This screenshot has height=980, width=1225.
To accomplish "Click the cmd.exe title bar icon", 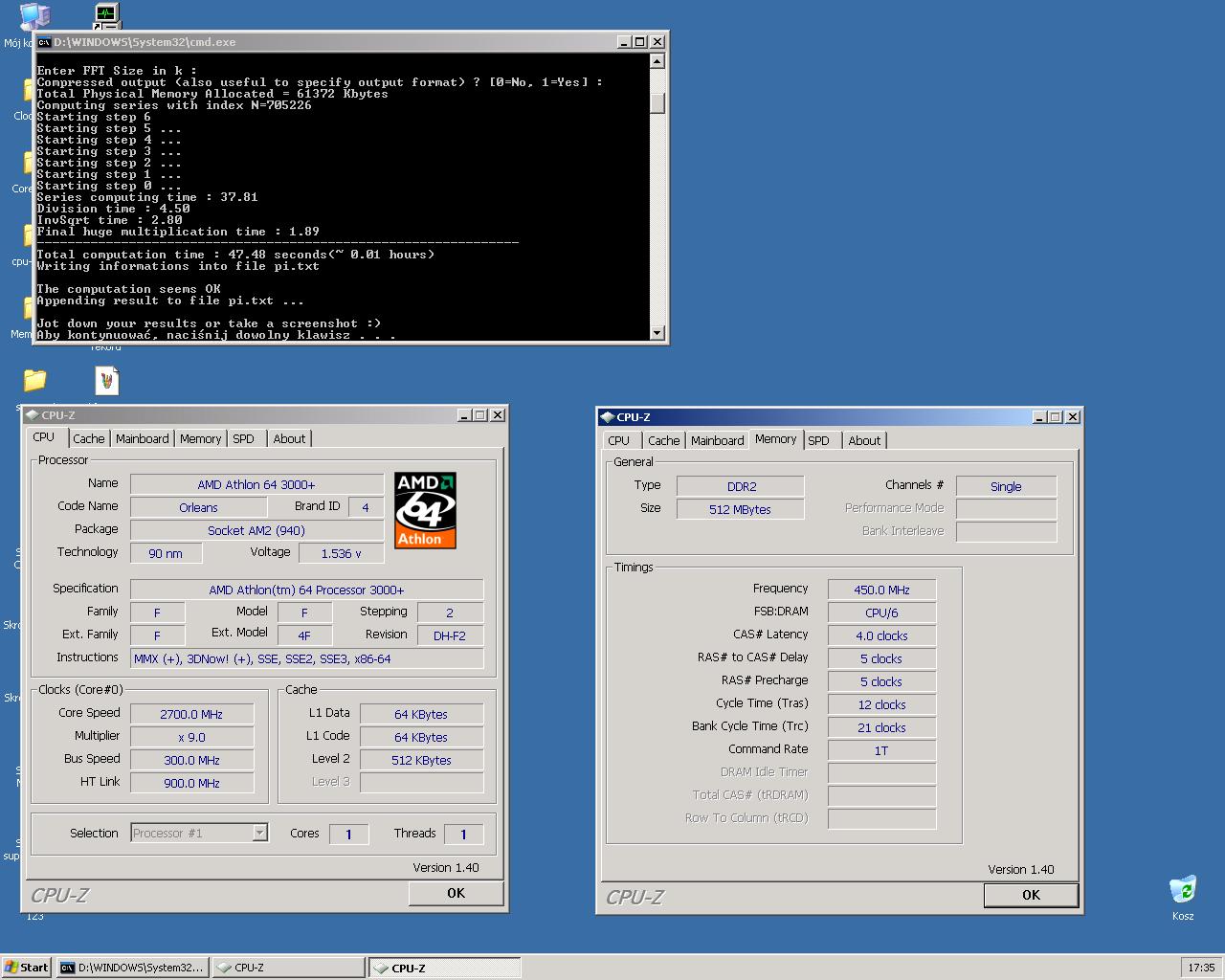I will [44, 42].
